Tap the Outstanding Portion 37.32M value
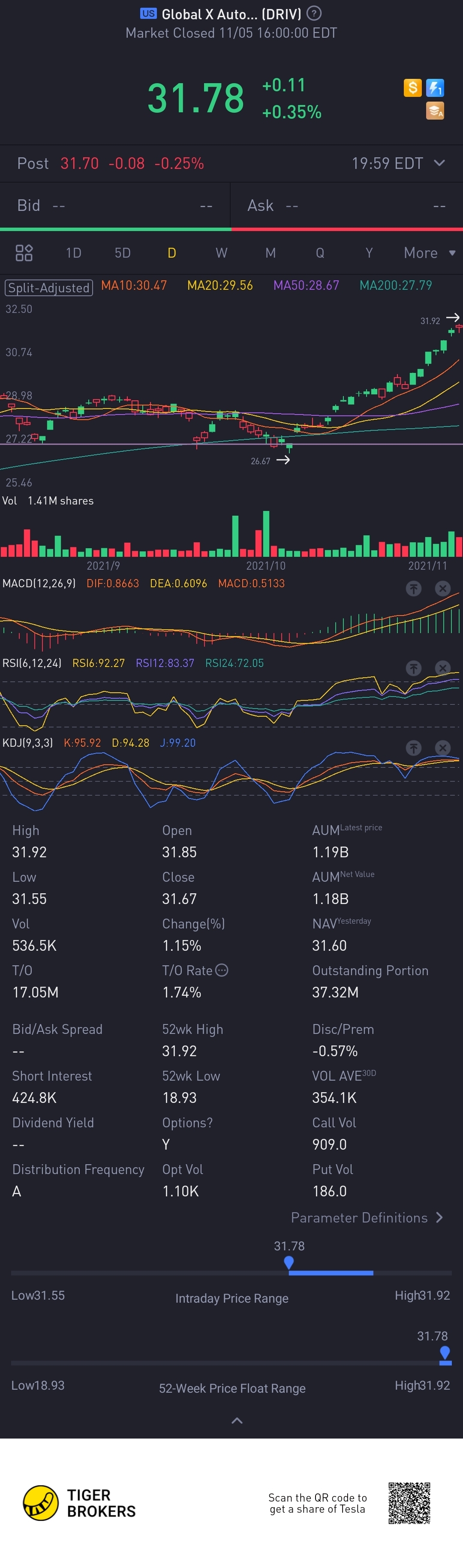Image resolution: width=463 pixels, height=1568 pixels. pos(335,992)
